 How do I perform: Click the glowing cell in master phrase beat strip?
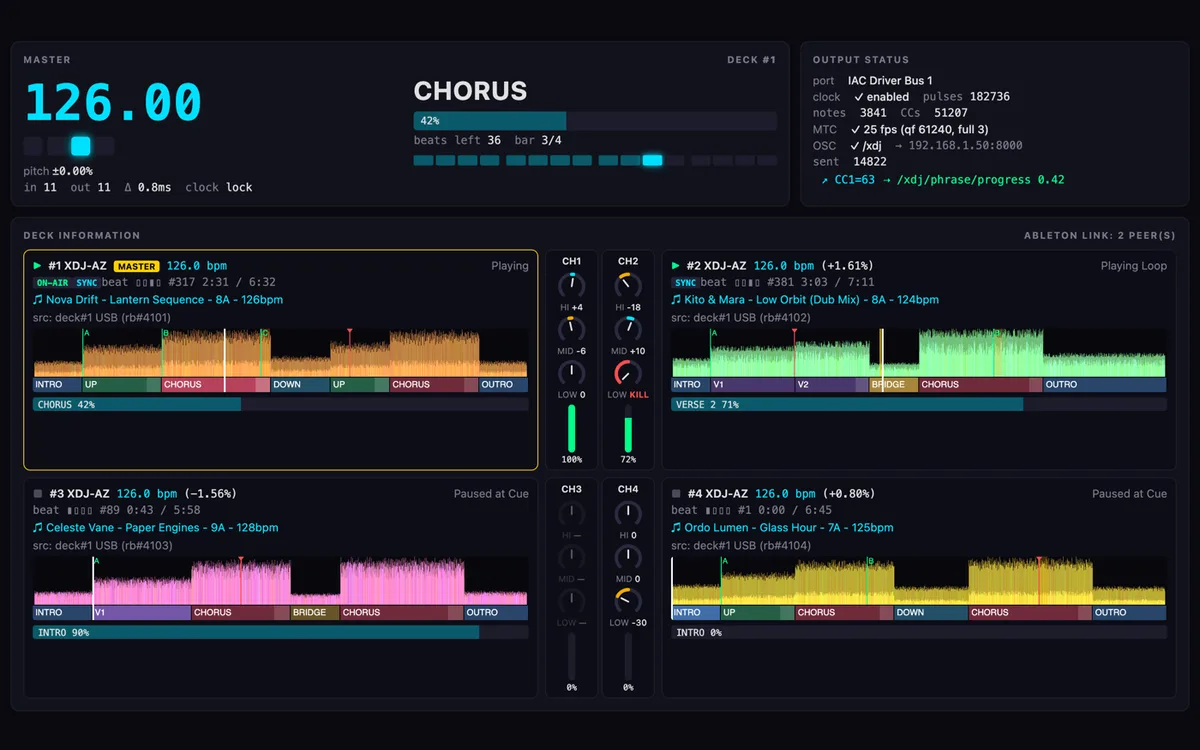click(x=652, y=160)
